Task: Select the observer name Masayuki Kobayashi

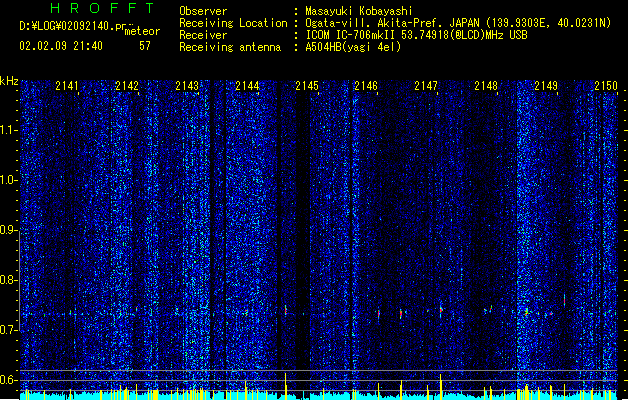Action: (359, 11)
